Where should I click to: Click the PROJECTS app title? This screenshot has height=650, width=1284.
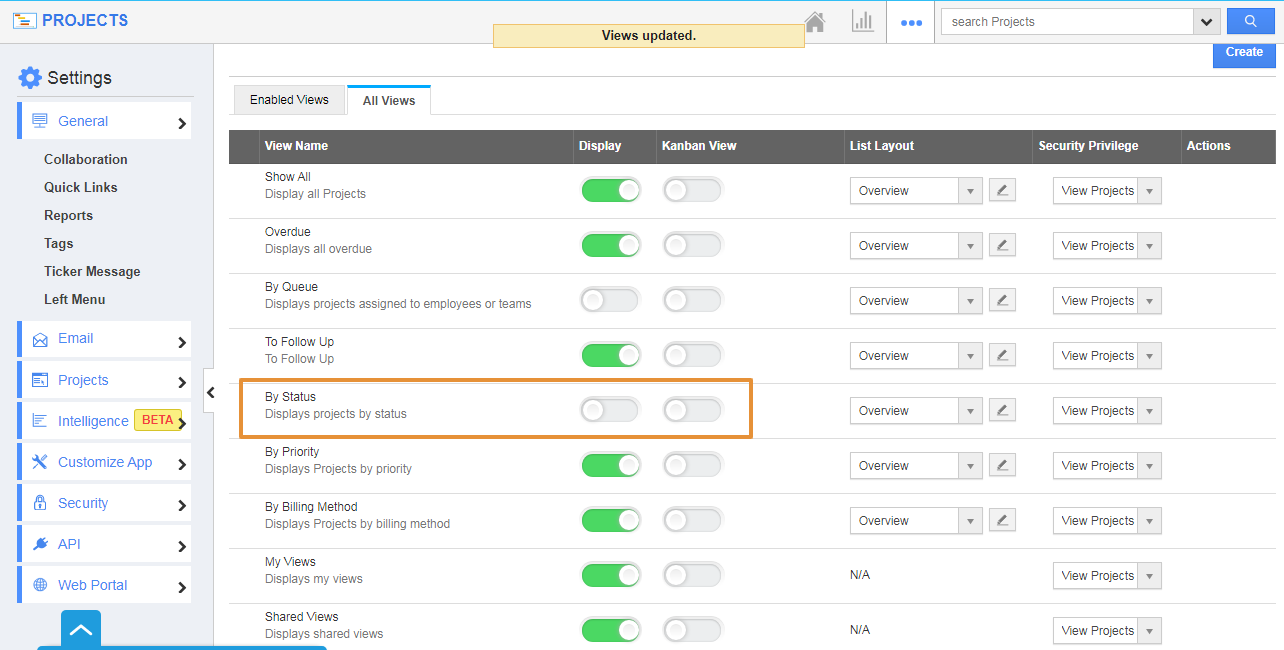click(85, 20)
